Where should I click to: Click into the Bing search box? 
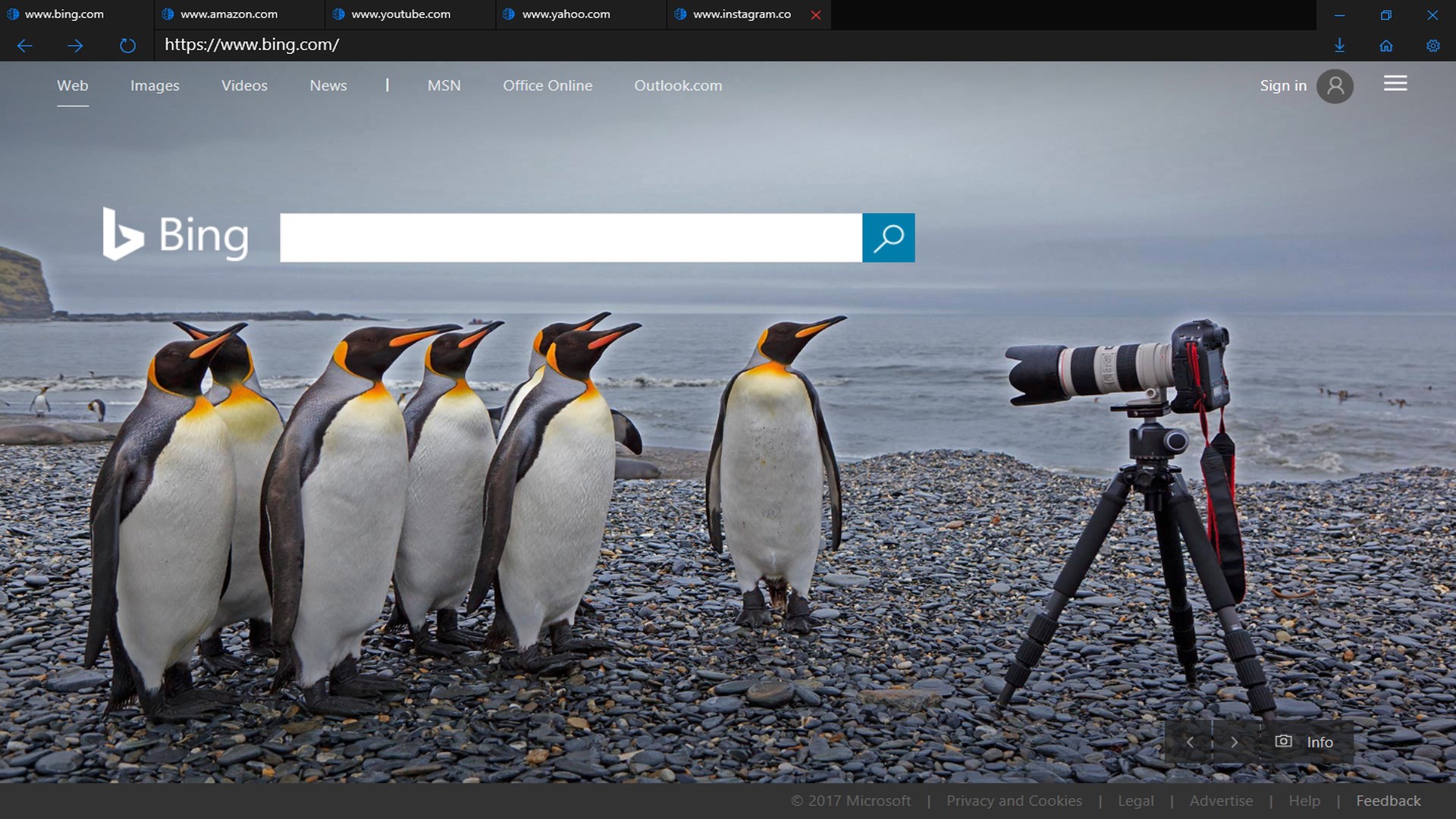pyautogui.click(x=570, y=237)
